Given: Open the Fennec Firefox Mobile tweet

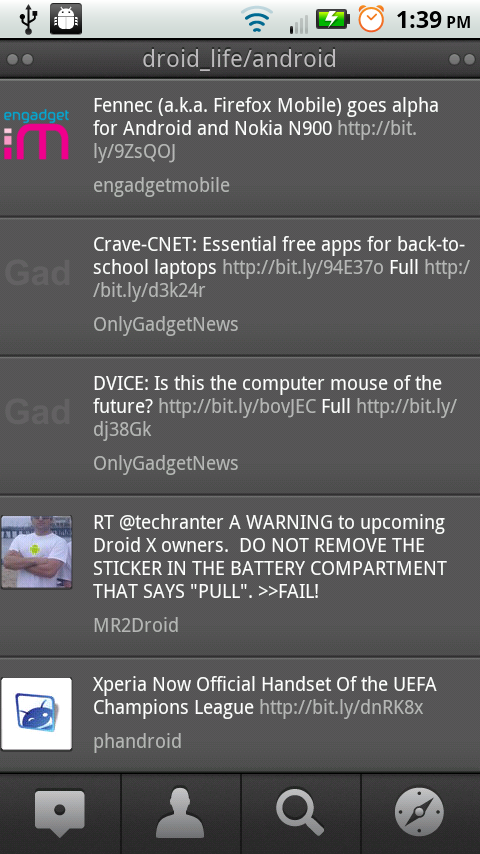Looking at the screenshot, I should tap(240, 148).
